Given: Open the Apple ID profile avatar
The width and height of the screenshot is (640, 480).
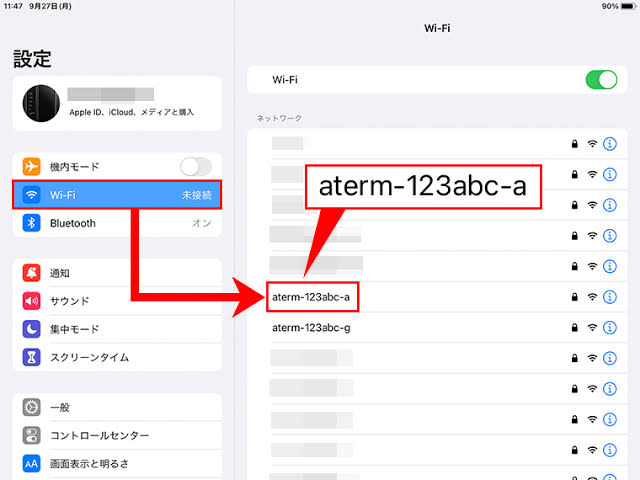Looking at the screenshot, I should (41, 104).
